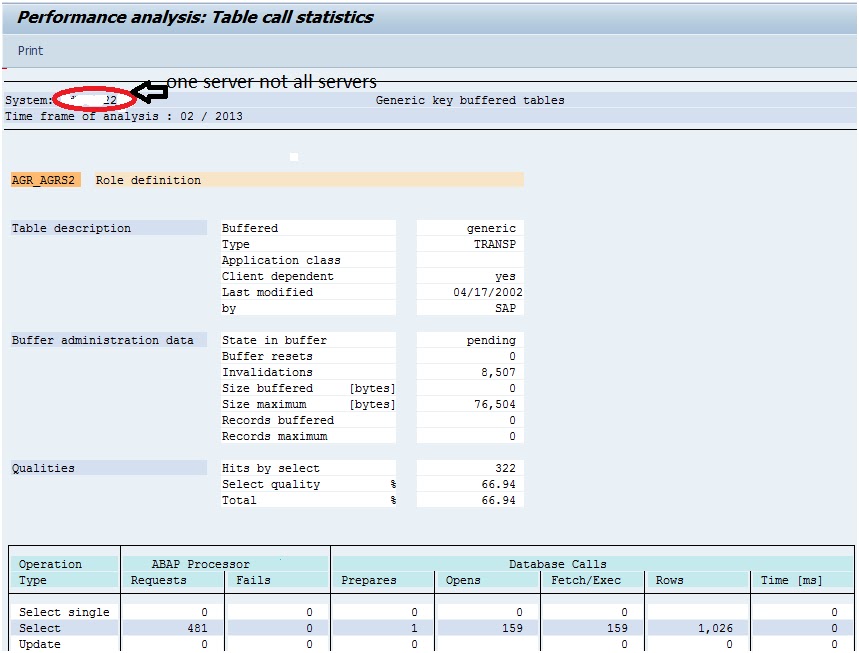Viewport: 859px width, 653px height.
Task: Click the Print button
Action: [x=30, y=50]
